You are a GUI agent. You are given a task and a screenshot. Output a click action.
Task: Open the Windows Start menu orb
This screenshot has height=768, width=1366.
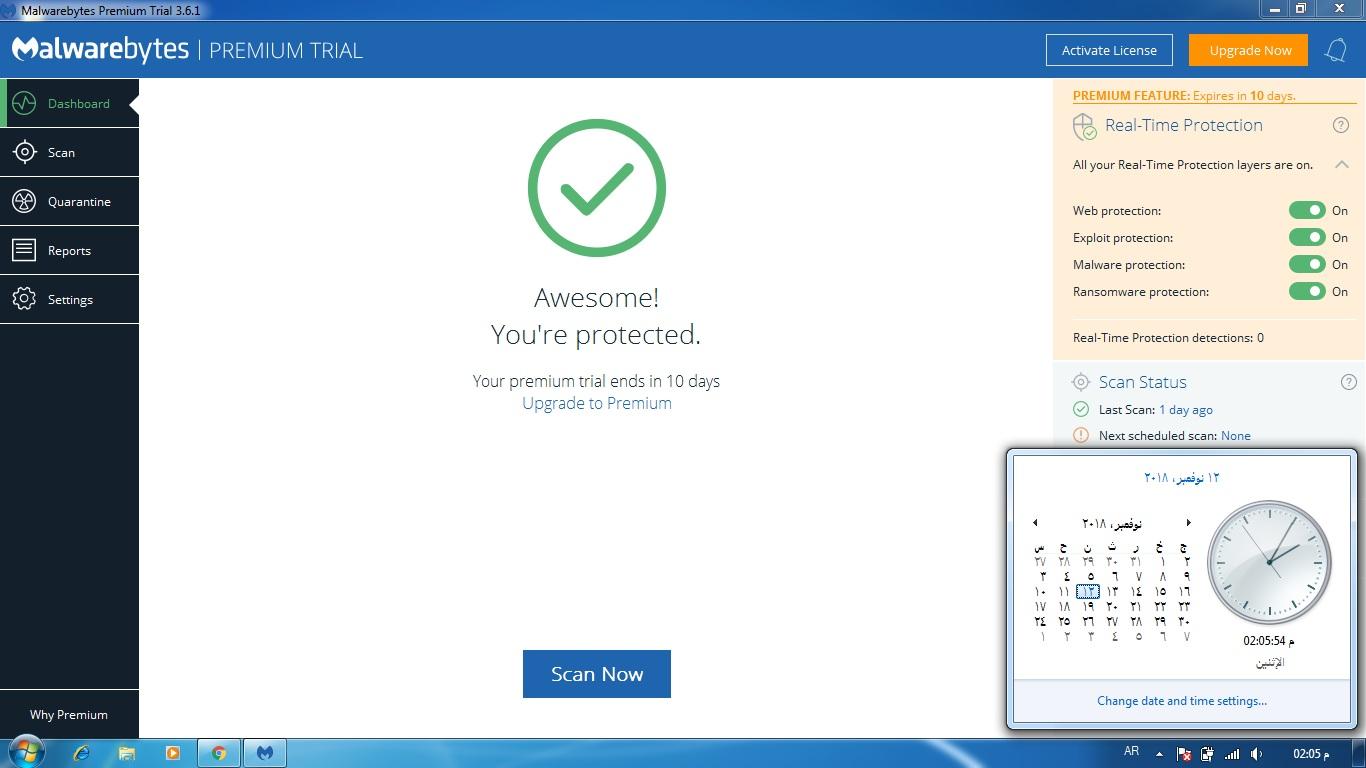pyautogui.click(x=26, y=752)
